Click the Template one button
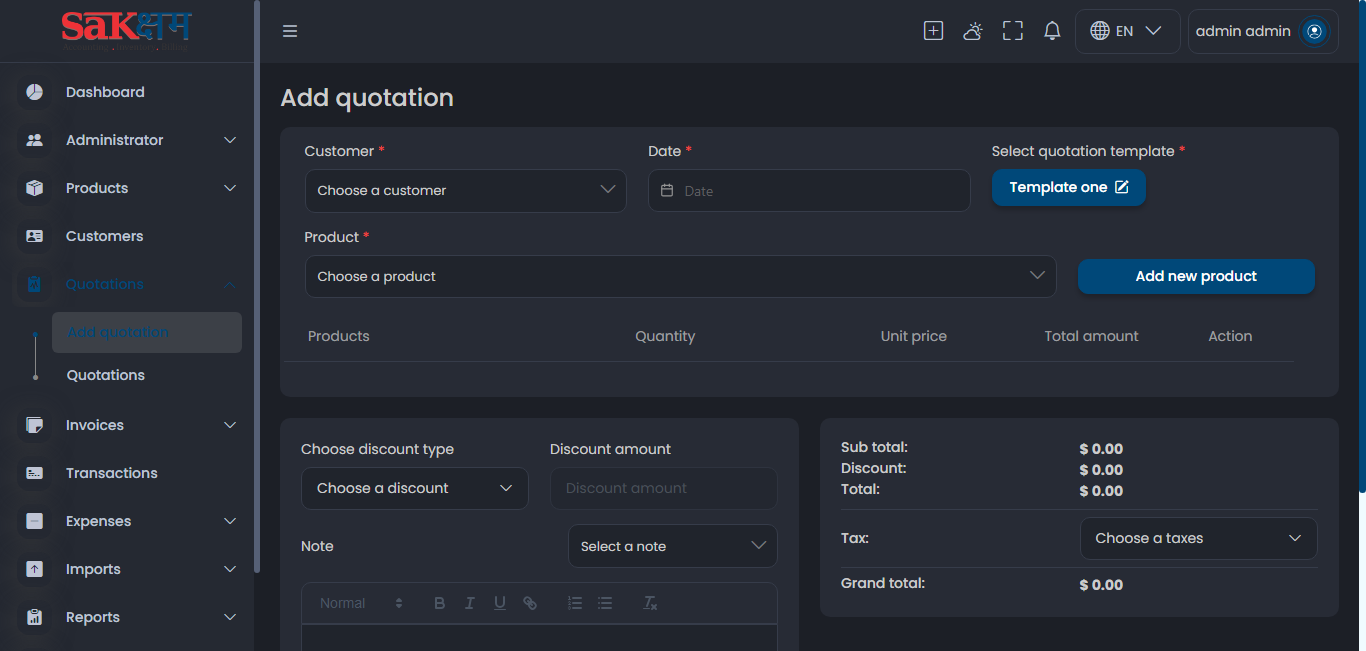Viewport: 1366px width, 651px height. [x=1068, y=188]
